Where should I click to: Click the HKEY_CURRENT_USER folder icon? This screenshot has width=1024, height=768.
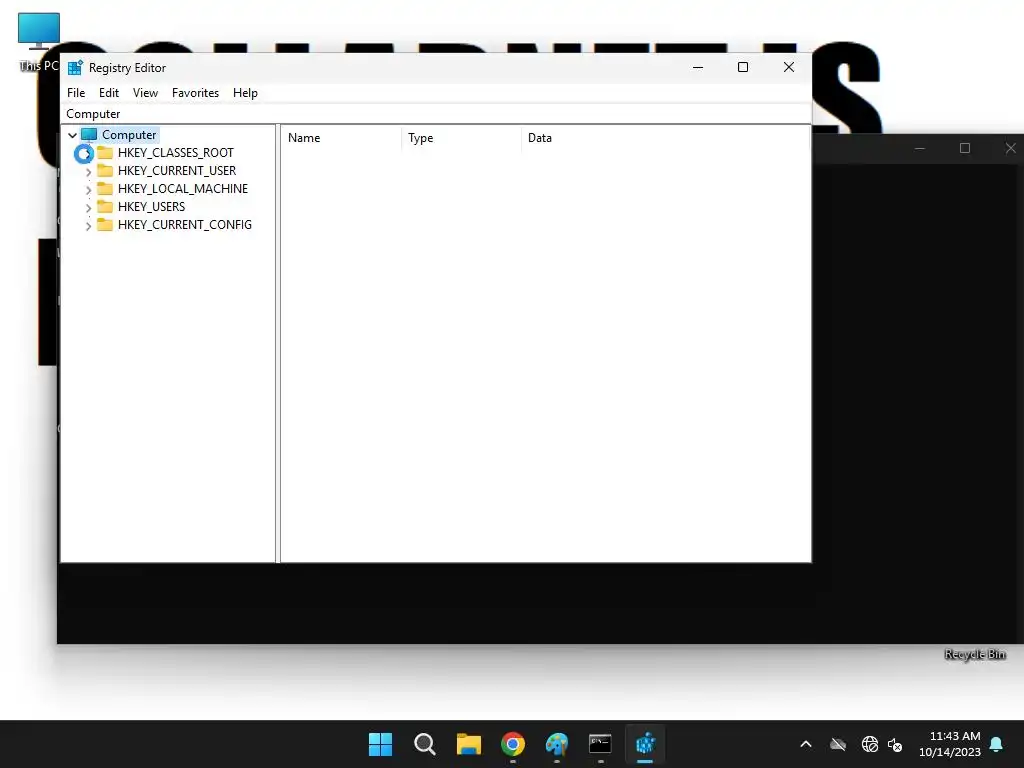pos(105,170)
